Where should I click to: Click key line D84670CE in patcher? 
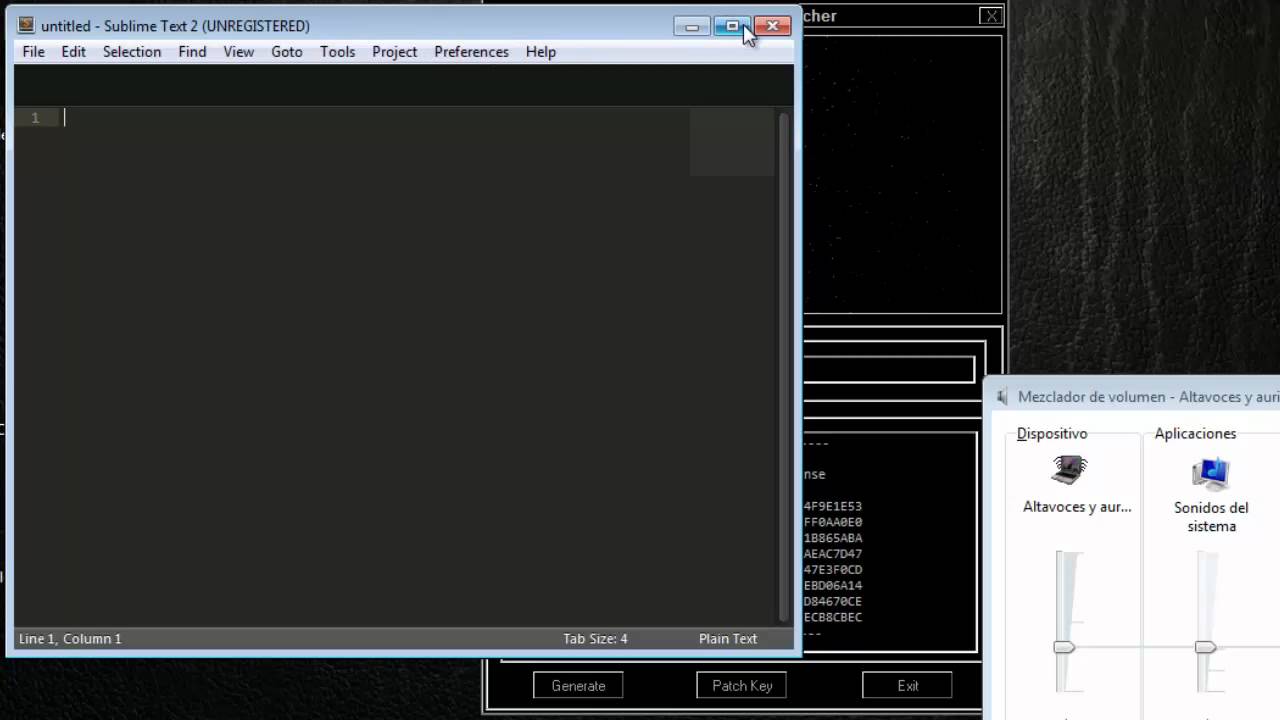coord(833,602)
